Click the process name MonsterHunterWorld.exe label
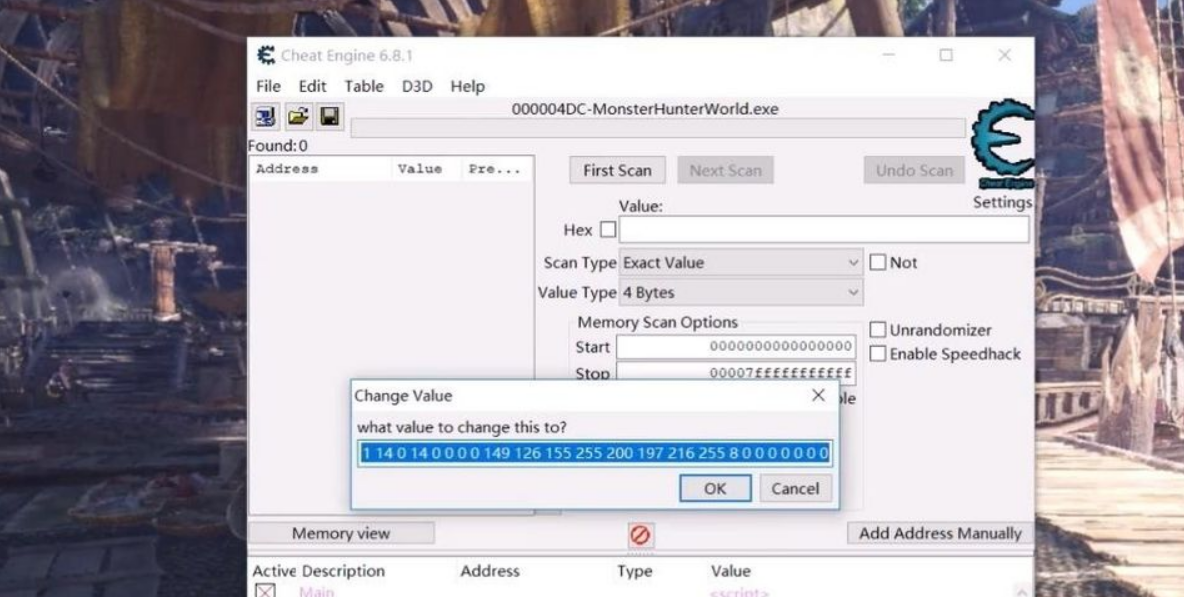The height and width of the screenshot is (597, 1184). (645, 109)
